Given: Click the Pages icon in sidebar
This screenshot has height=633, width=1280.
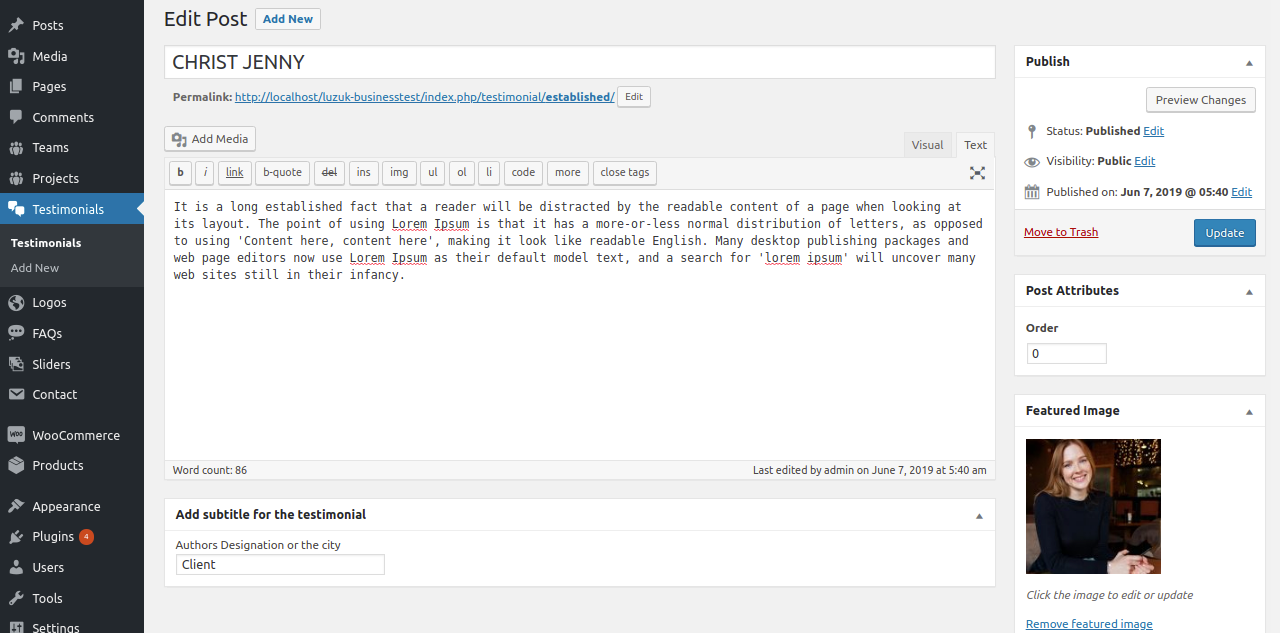Looking at the screenshot, I should (16, 86).
